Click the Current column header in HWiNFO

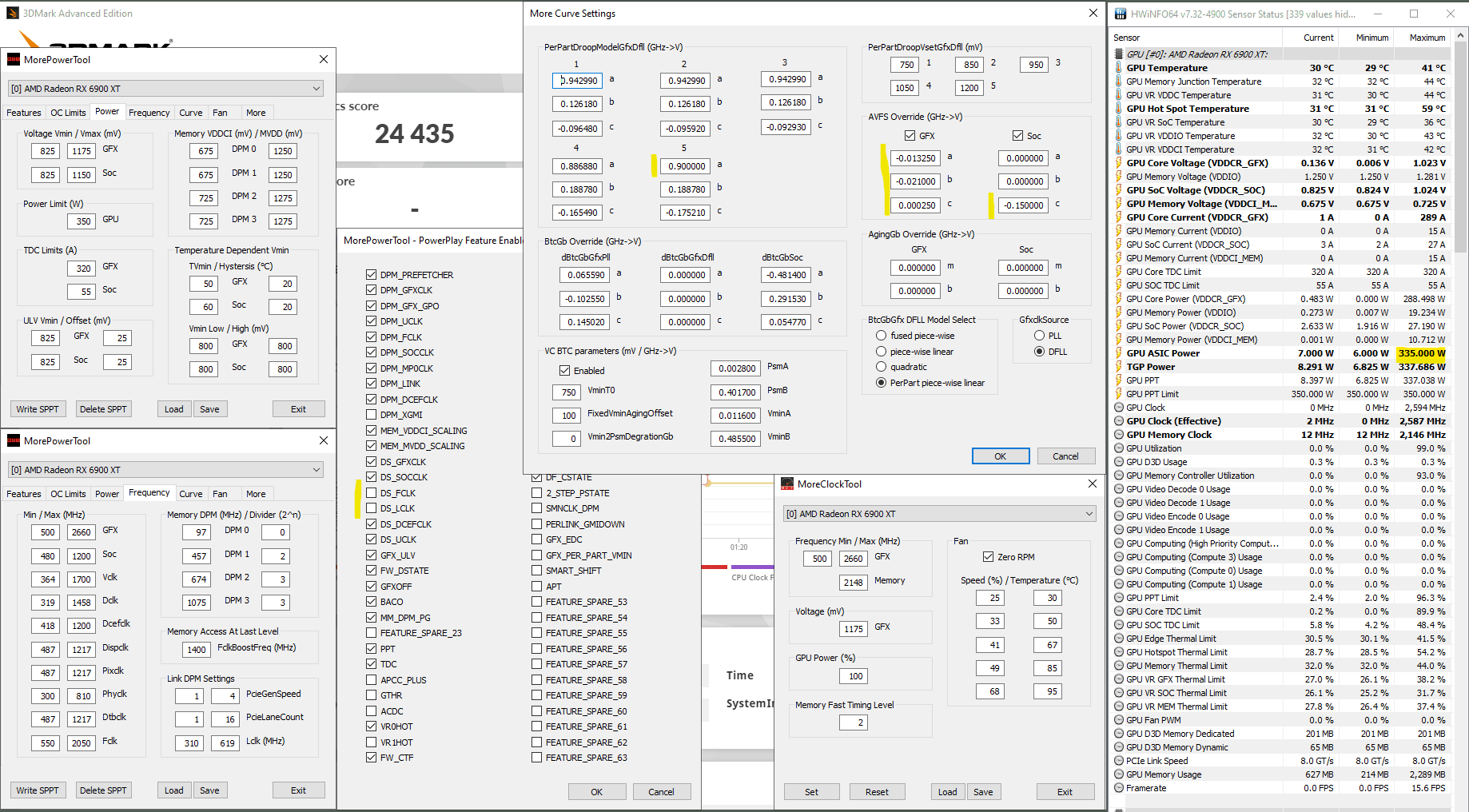[x=1311, y=38]
